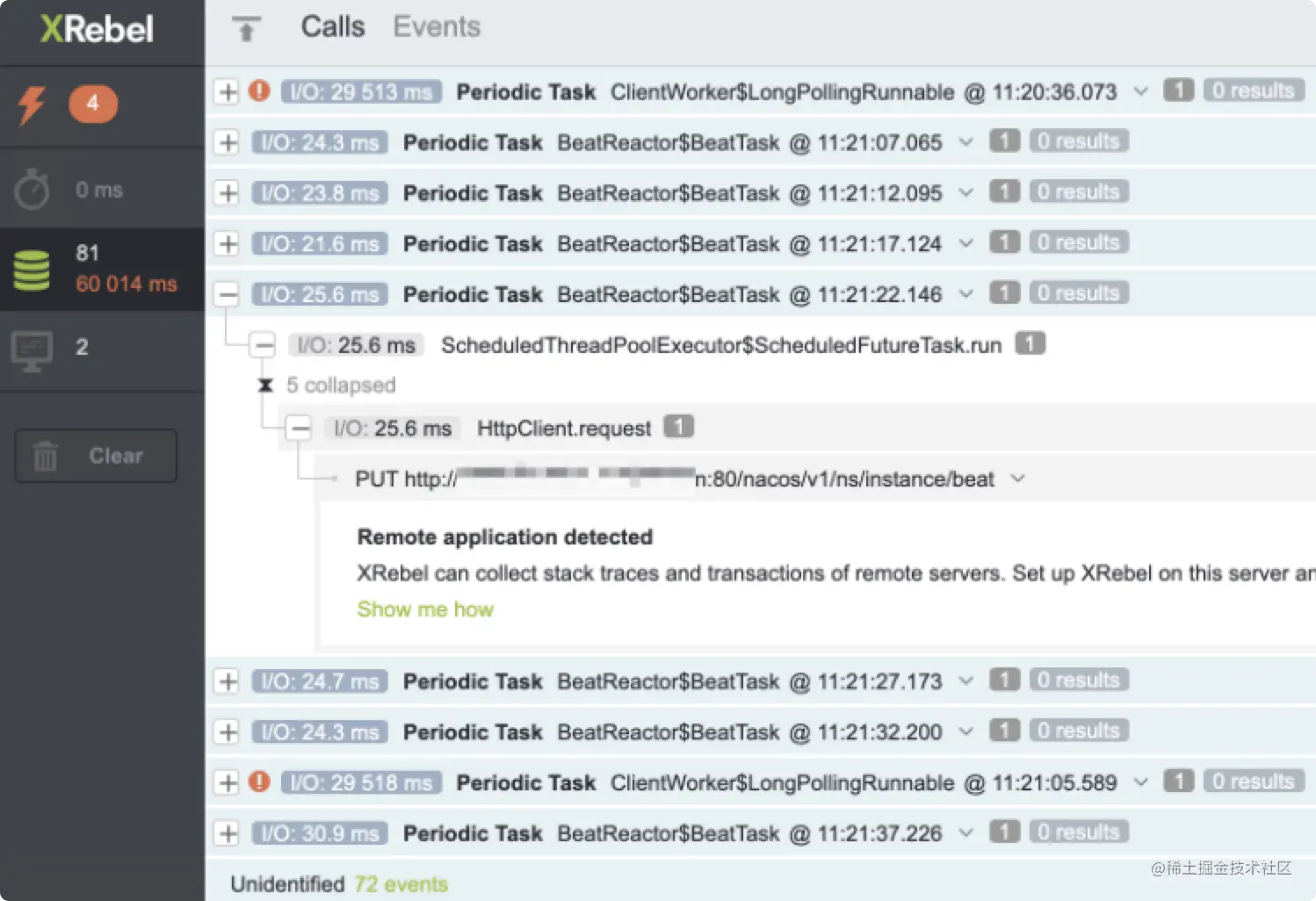
Task: Open dropdown chevron after 11:21:37.226
Action: [x=965, y=833]
